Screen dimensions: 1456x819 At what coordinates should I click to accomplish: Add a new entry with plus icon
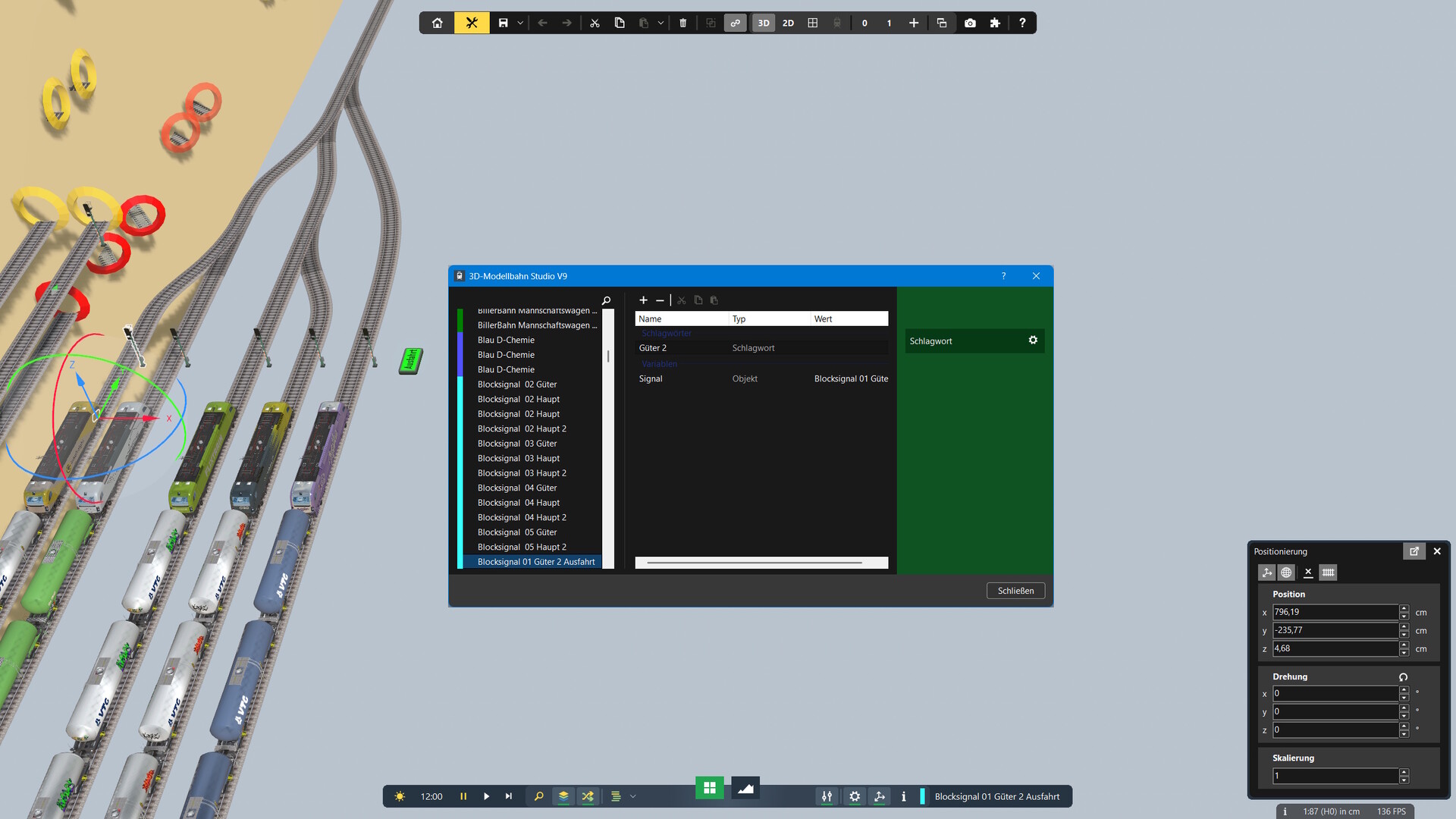click(643, 300)
